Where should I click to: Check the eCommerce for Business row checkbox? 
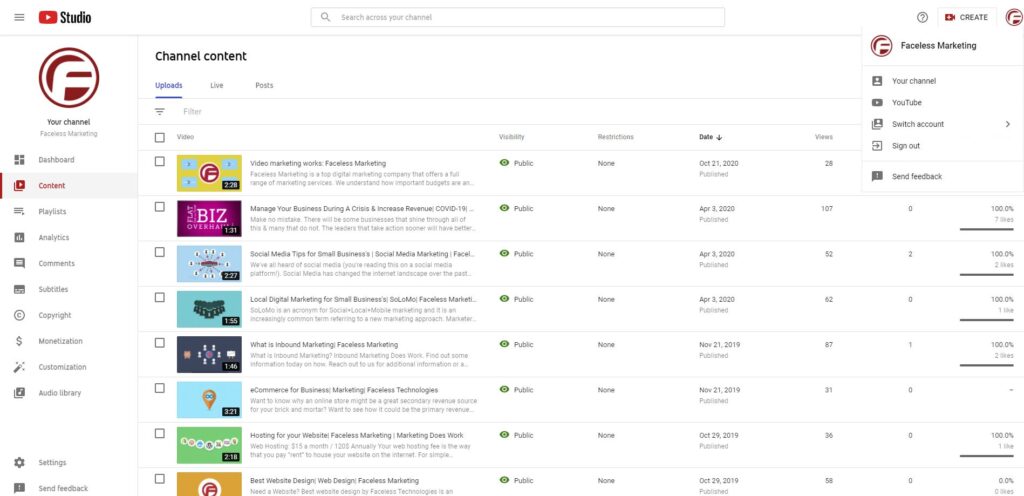coord(160,388)
